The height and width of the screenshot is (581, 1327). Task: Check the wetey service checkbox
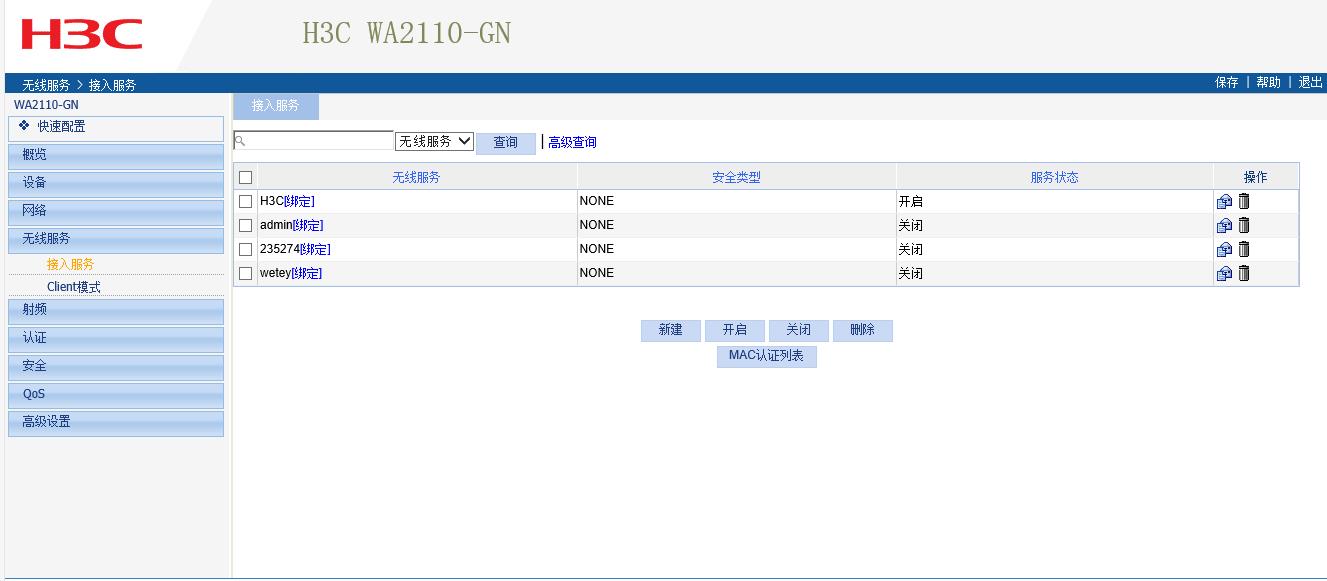coord(246,273)
